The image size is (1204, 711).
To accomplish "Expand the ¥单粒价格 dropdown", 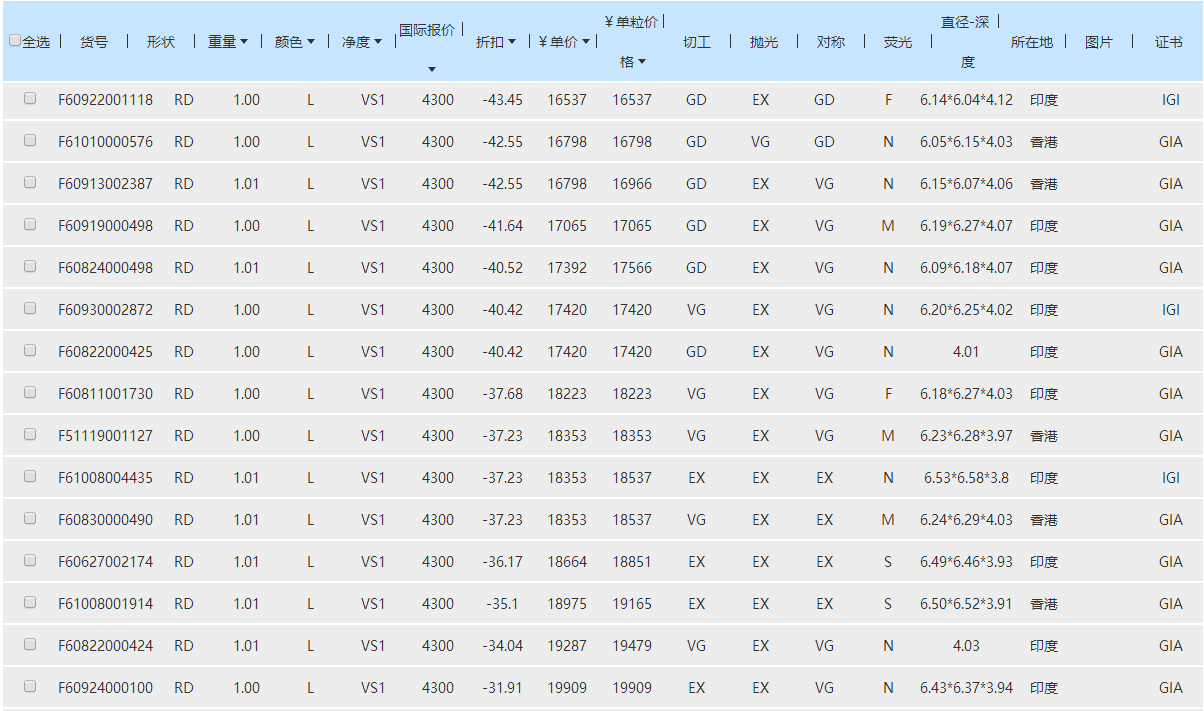I will (641, 62).
